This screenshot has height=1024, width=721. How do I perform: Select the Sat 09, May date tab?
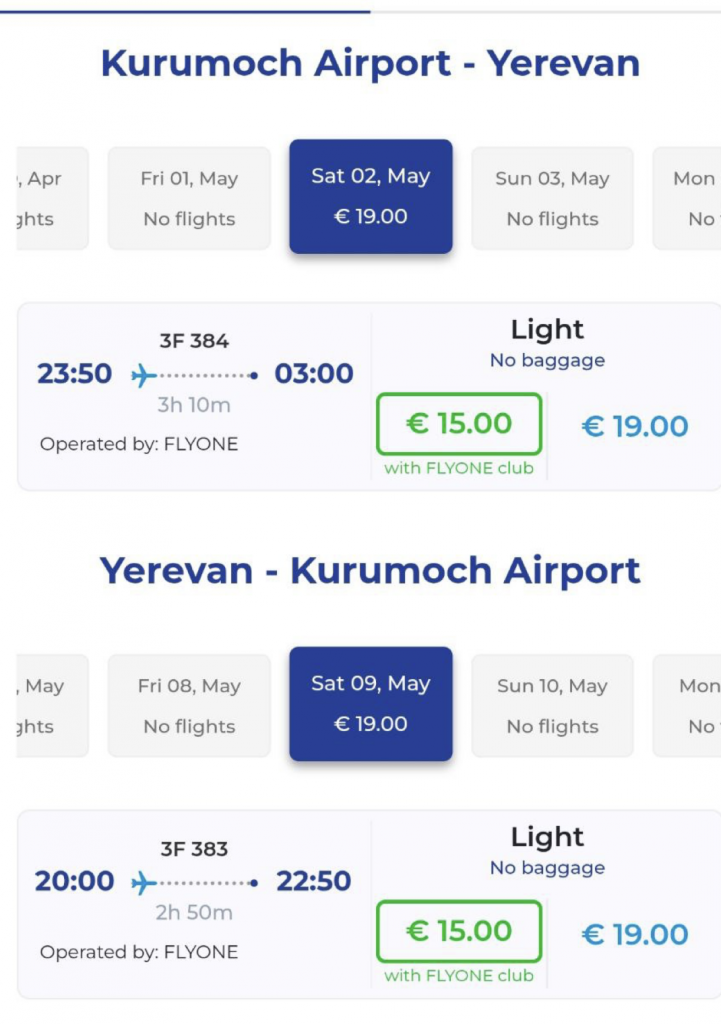(371, 704)
